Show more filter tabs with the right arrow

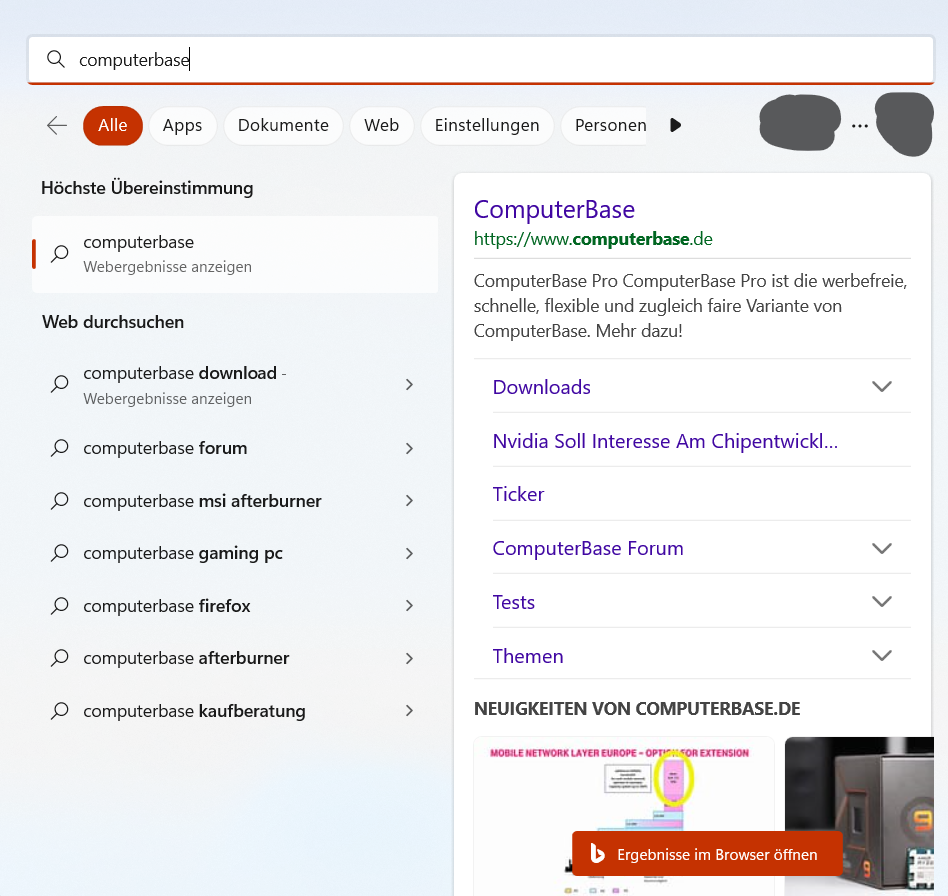click(x=676, y=125)
